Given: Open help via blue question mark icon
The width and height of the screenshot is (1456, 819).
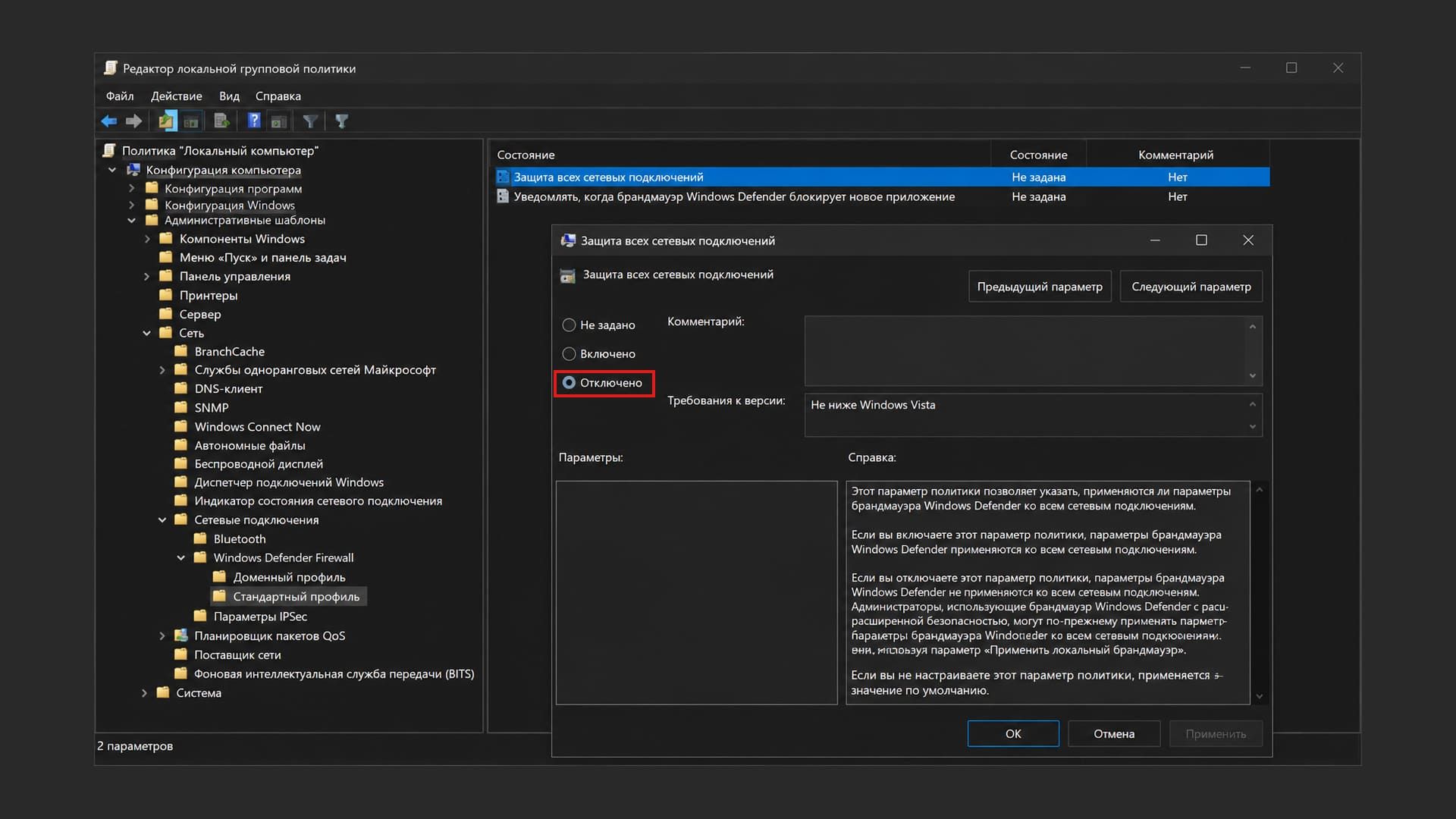Looking at the screenshot, I should [254, 121].
